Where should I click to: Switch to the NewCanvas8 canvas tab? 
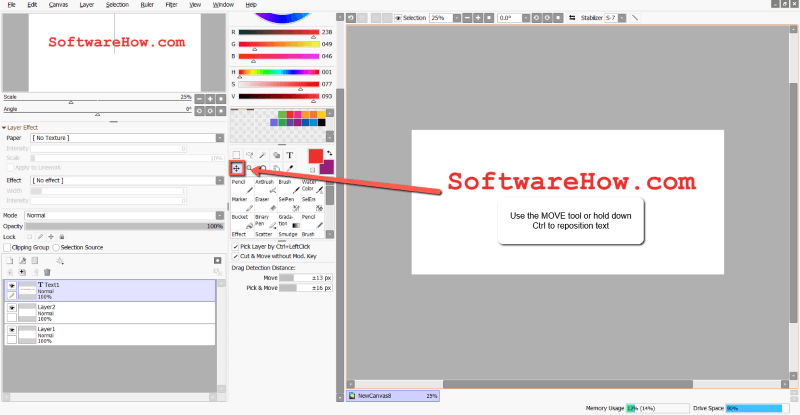393,396
